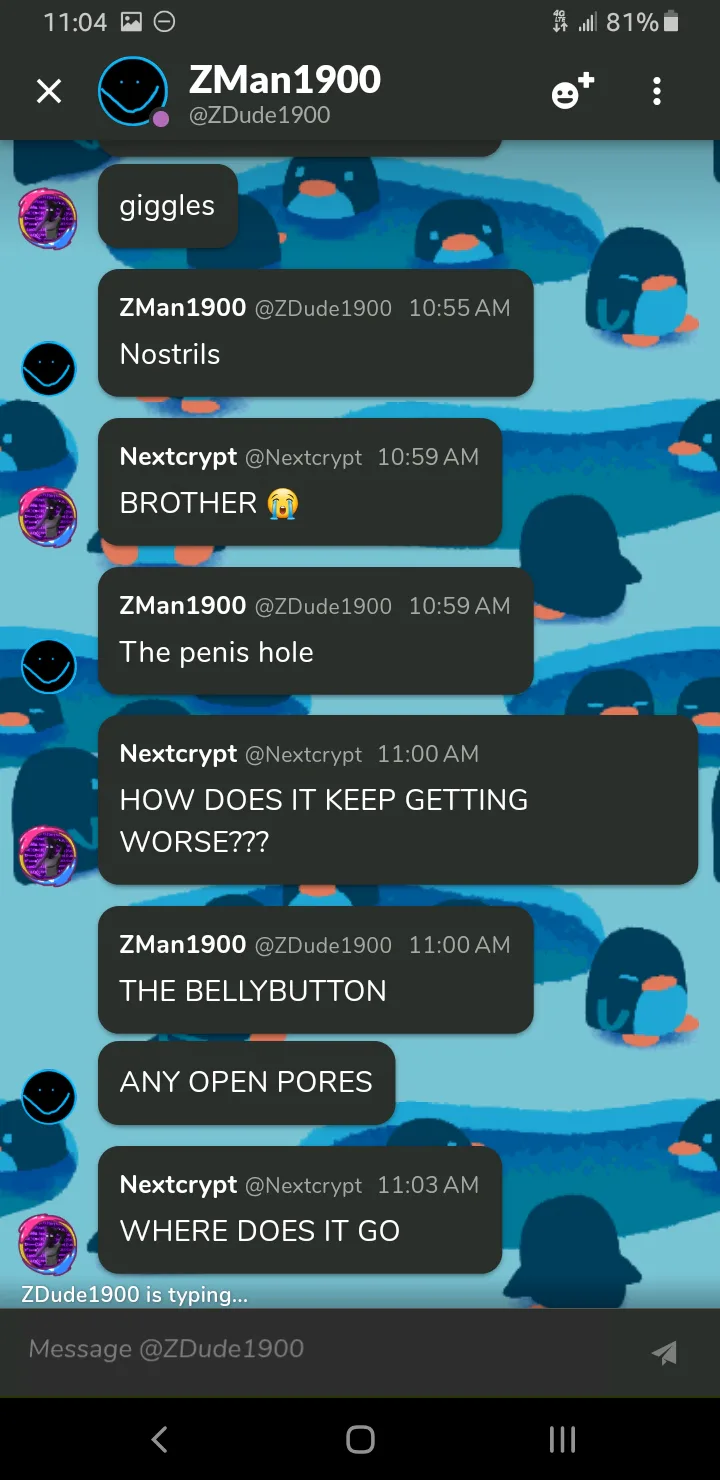Tap the Nextcrypt username on the 11:03 AM message

178,1184
